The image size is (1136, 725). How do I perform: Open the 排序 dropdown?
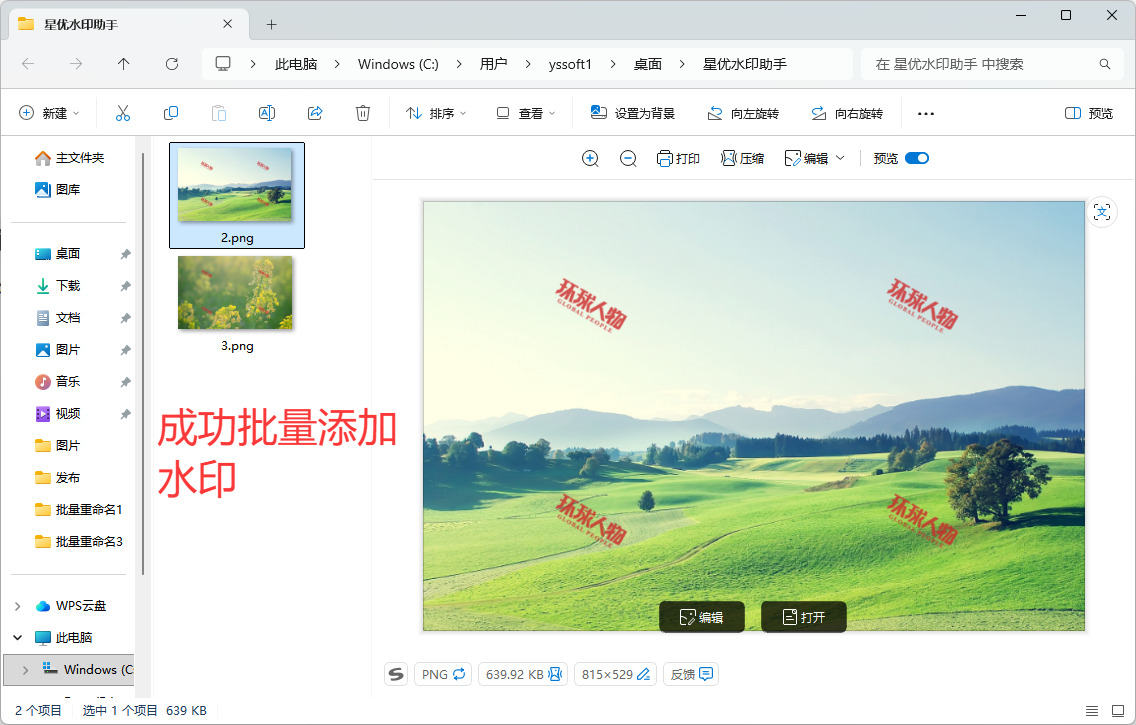point(436,113)
